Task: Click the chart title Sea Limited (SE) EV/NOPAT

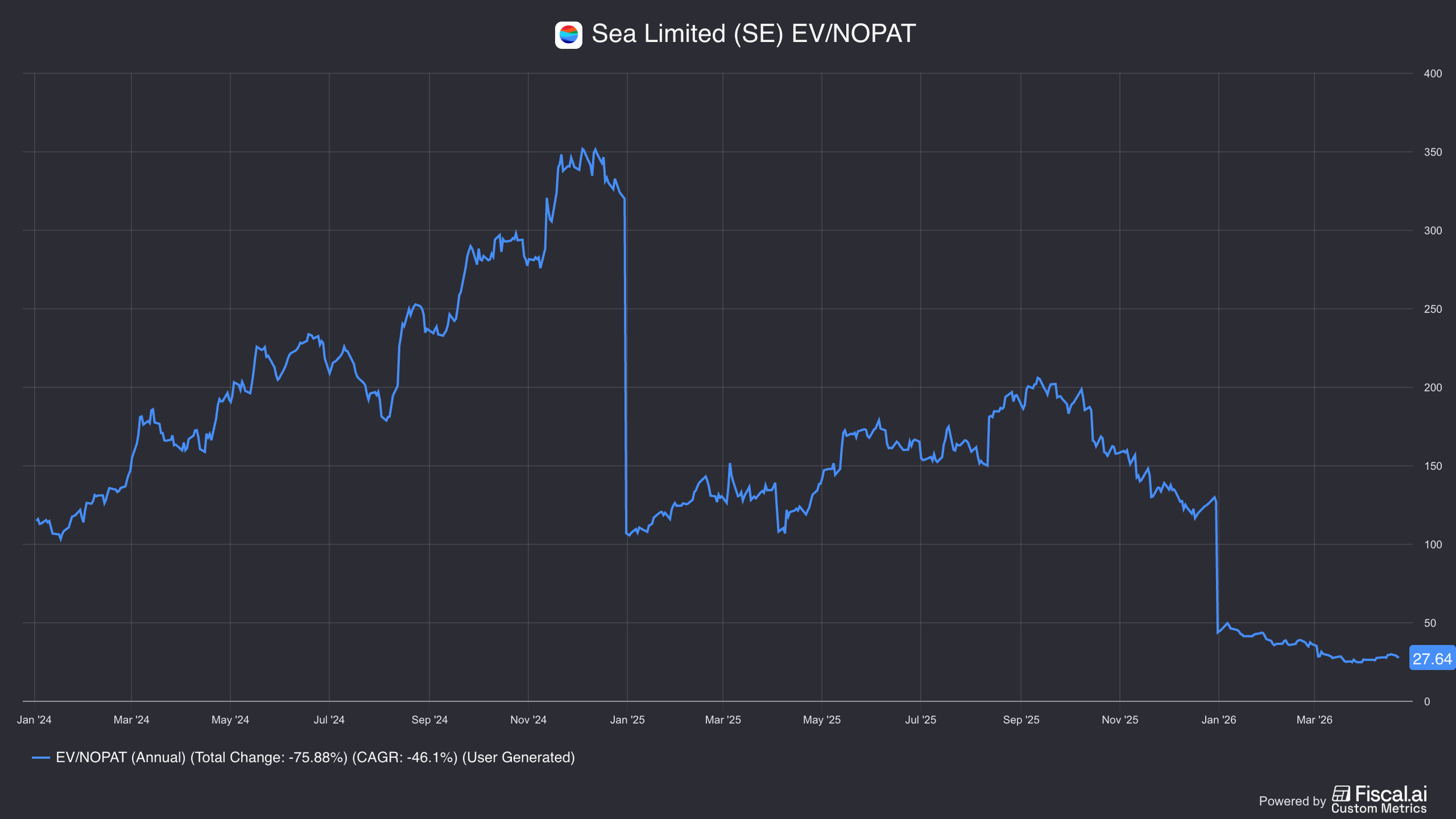Action: 753,34
